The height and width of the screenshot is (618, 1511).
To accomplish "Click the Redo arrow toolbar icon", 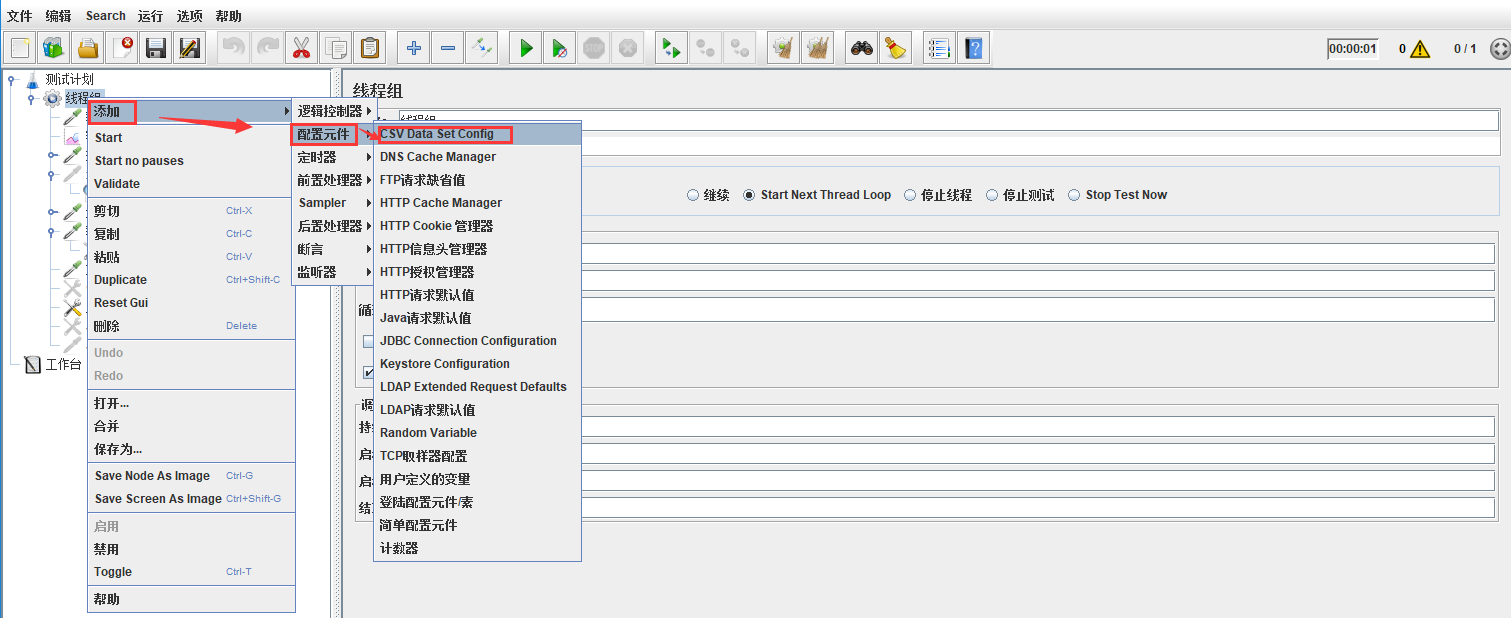I will (x=267, y=47).
